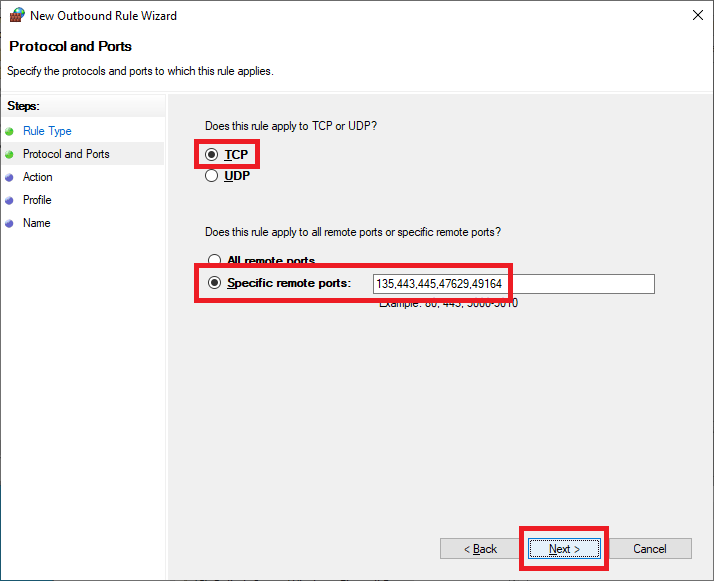Select the All remote ports option
The width and height of the screenshot is (714, 581).
coord(214,261)
